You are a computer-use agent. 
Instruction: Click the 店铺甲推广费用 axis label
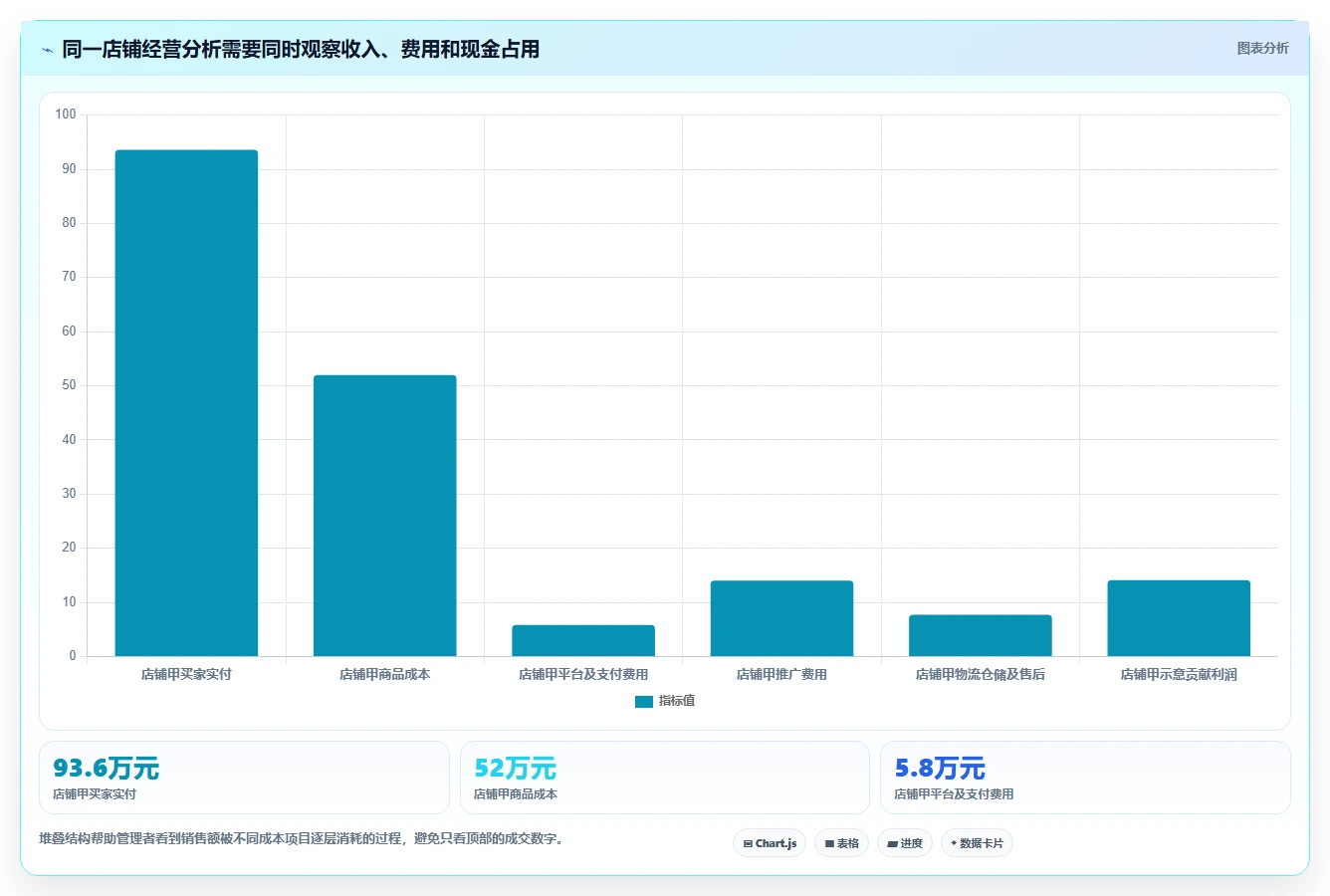coord(781,674)
